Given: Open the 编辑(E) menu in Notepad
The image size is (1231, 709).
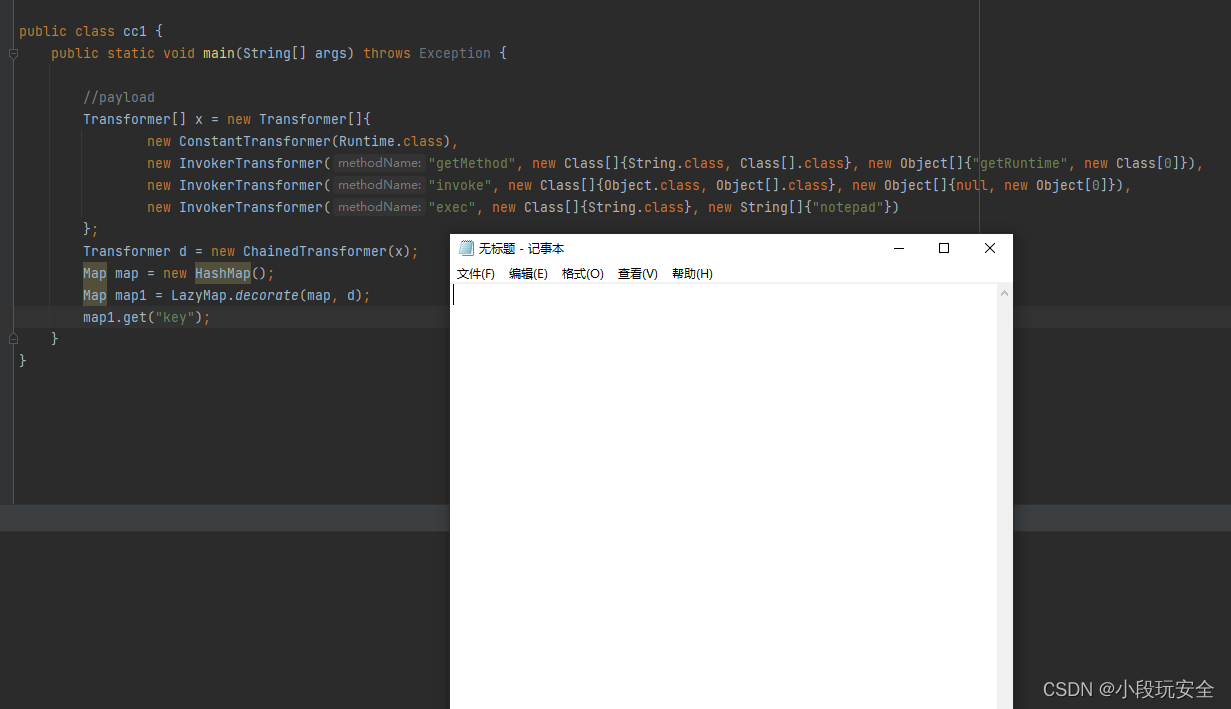Looking at the screenshot, I should pyautogui.click(x=528, y=274).
